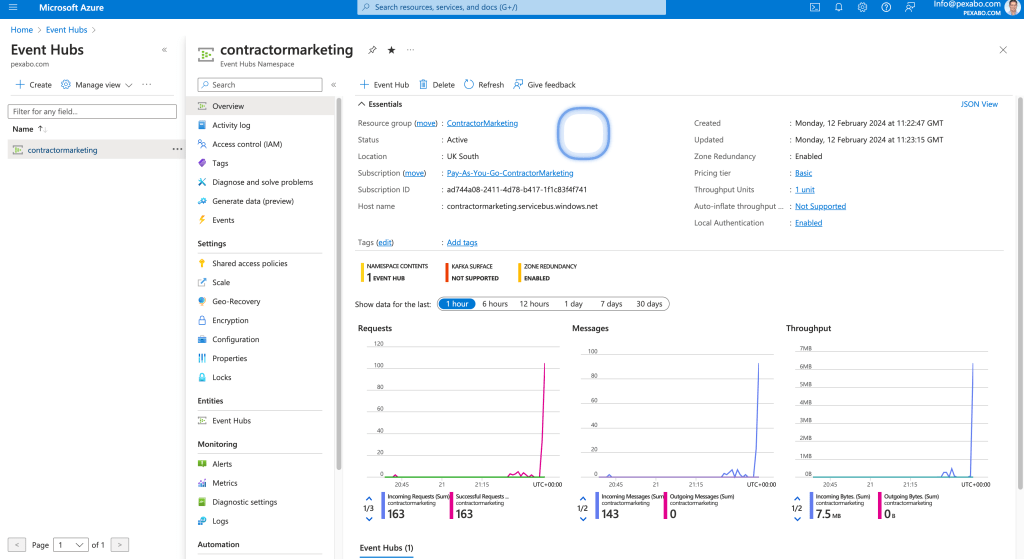Close the contractormarketing blade
Viewport: 1024px width, 559px height.
click(x=1003, y=50)
